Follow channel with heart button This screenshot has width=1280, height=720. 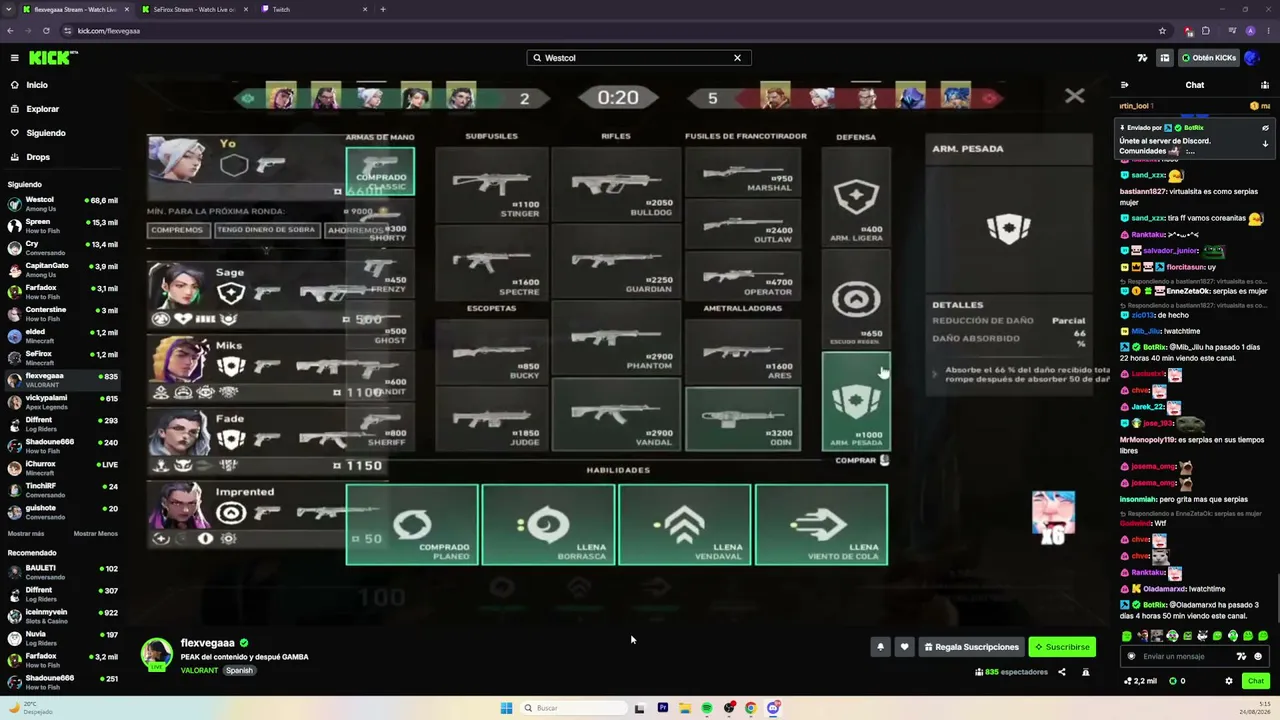(x=904, y=647)
